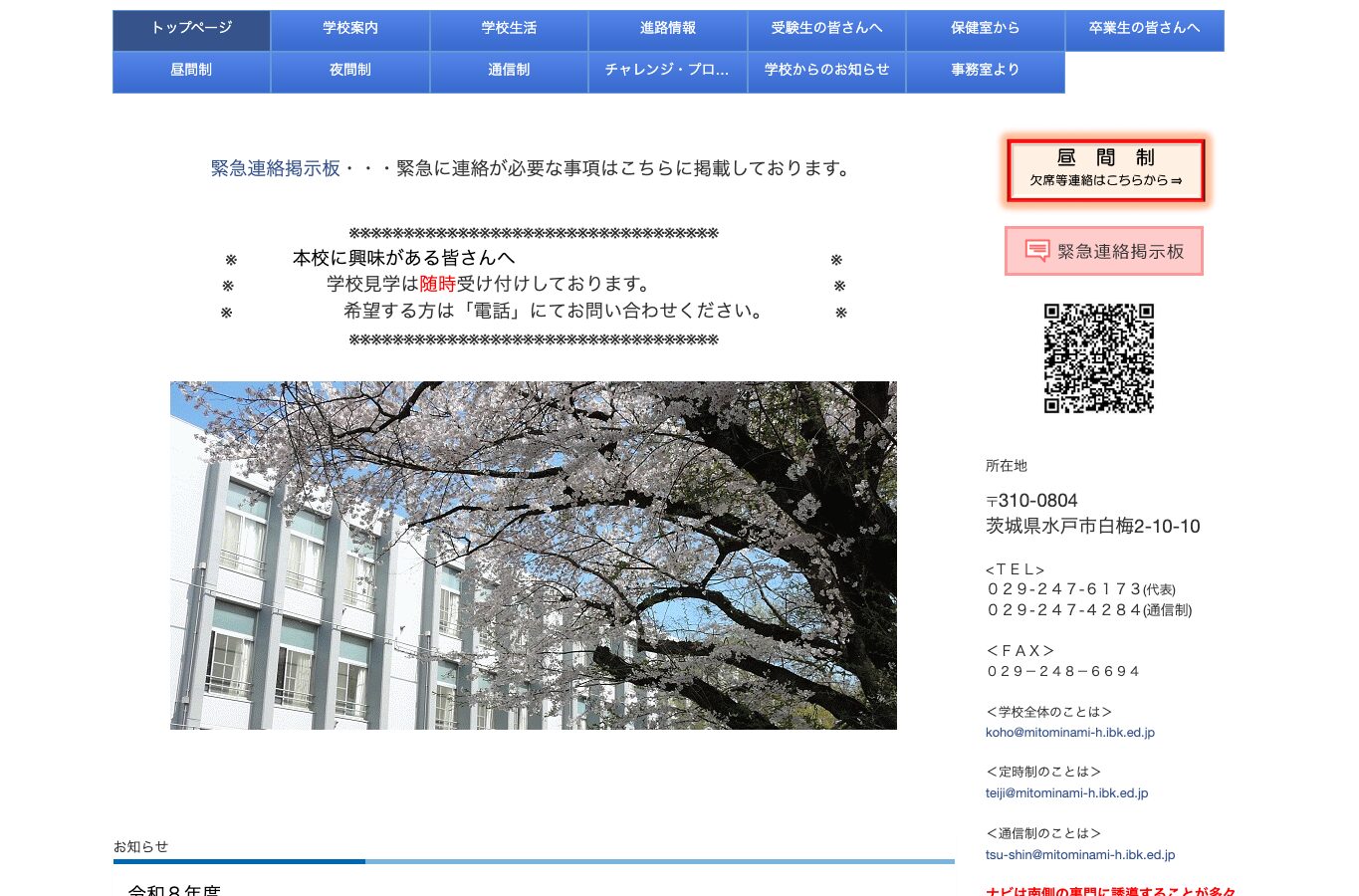
Task: Click the speech bubble icon on 緊急連絡掲示板 button
Action: 1037,251
